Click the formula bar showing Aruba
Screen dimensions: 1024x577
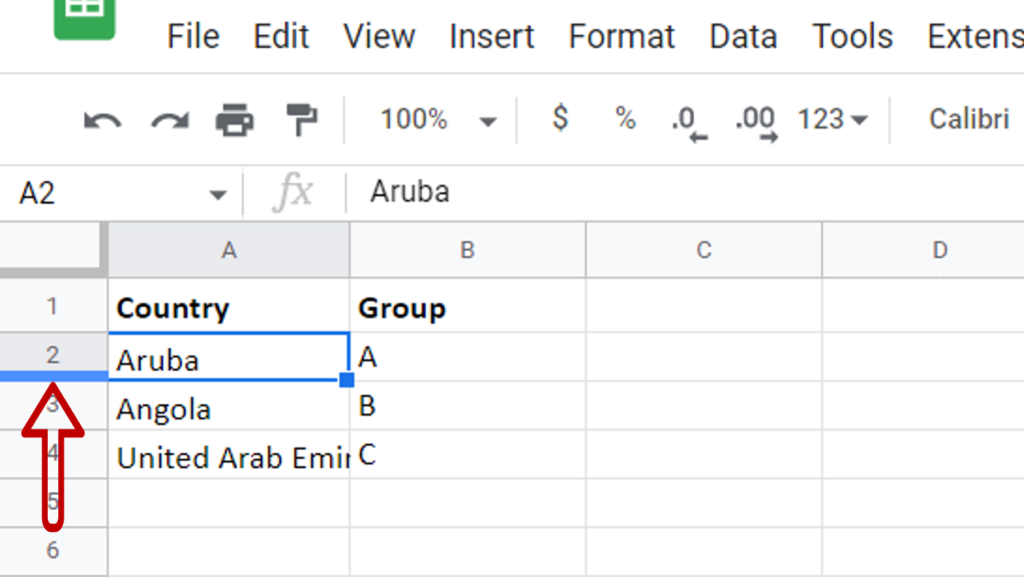click(x=500, y=191)
